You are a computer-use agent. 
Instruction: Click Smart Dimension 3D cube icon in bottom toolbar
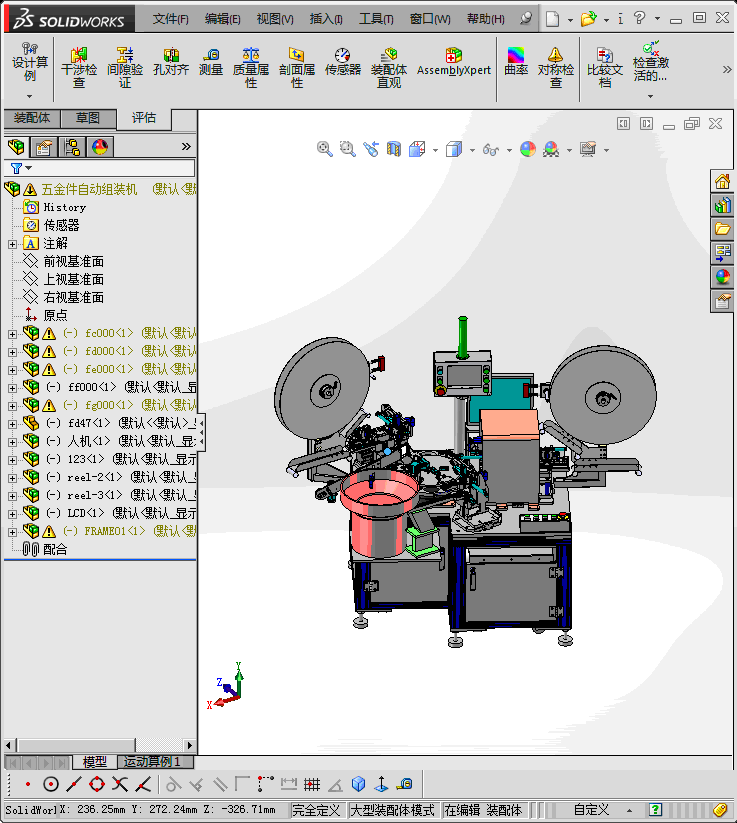(x=359, y=784)
